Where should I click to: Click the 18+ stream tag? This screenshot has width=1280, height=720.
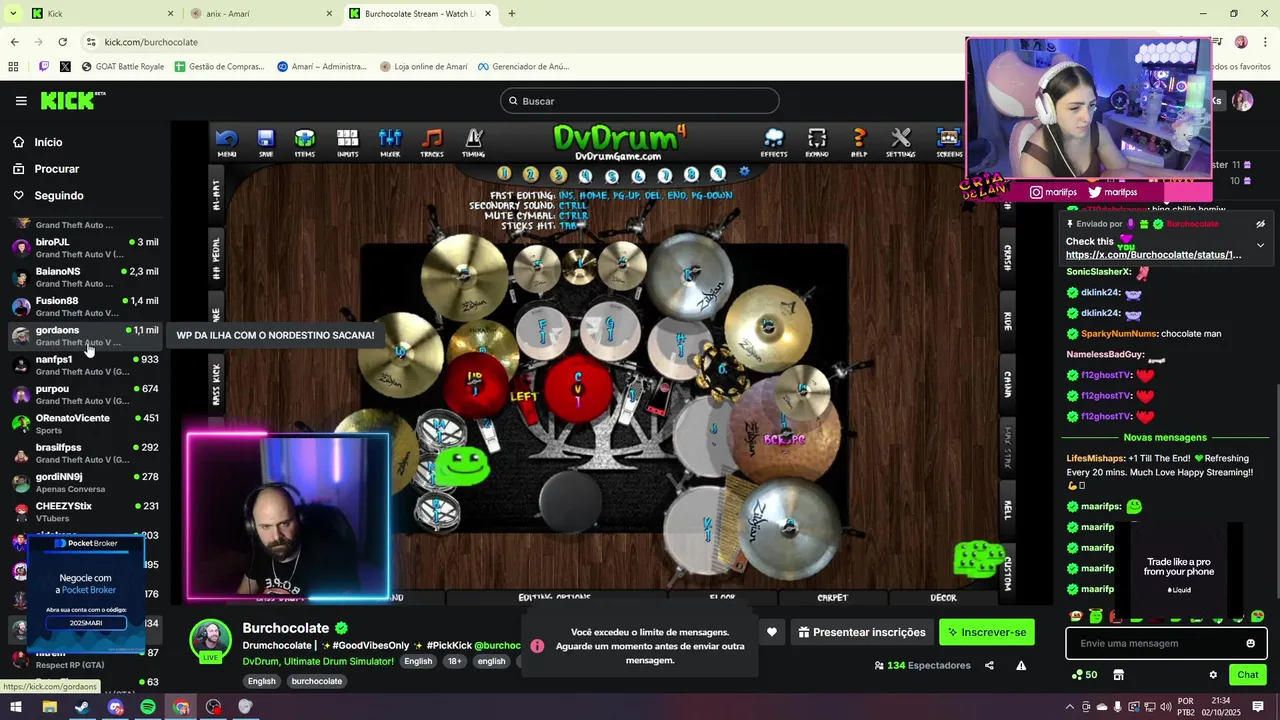pyautogui.click(x=455, y=662)
